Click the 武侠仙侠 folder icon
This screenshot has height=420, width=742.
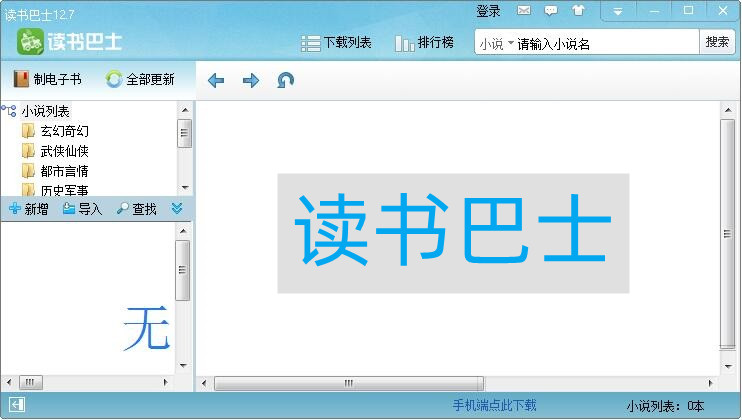pyautogui.click(x=28, y=151)
